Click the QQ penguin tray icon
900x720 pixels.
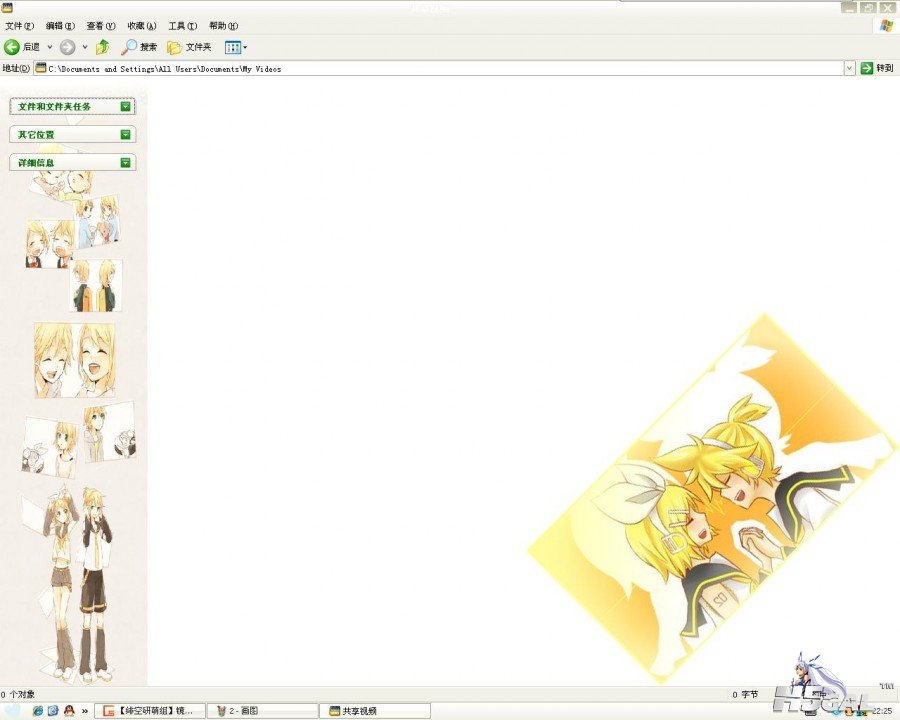tap(849, 712)
